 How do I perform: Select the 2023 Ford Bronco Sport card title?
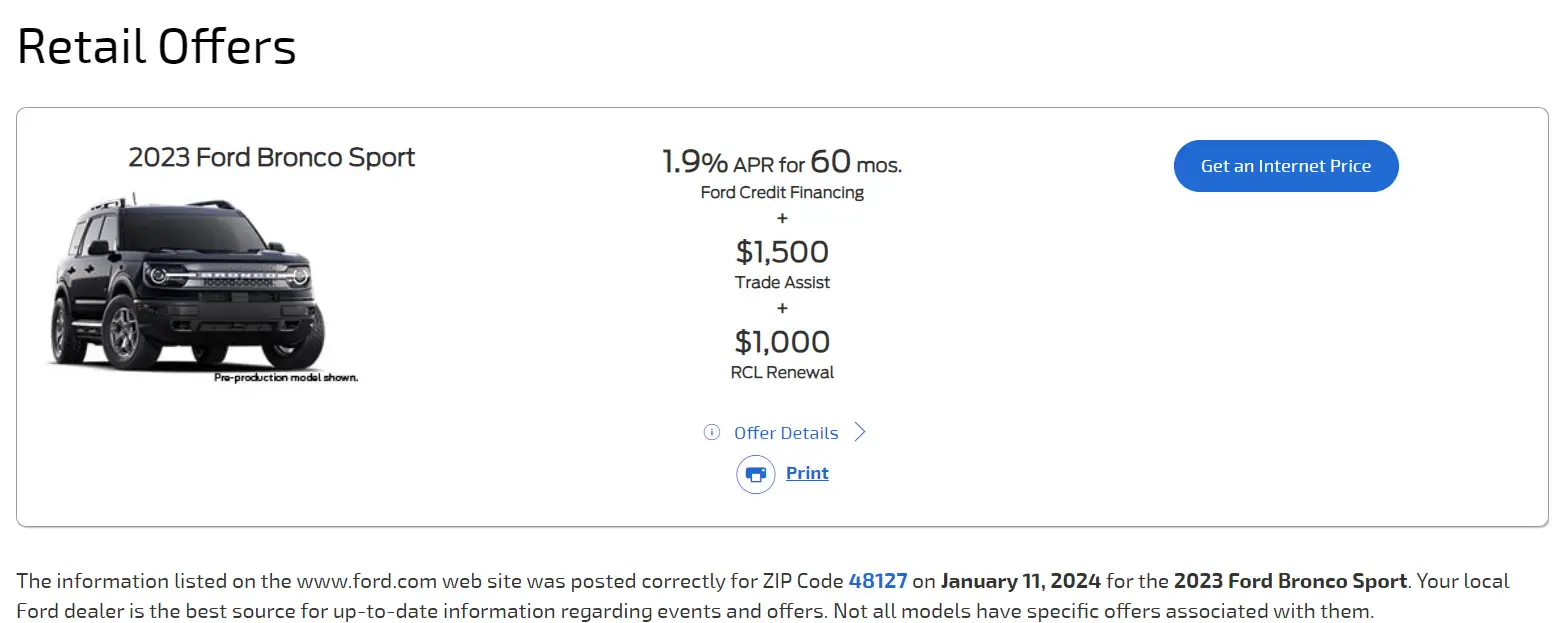(272, 157)
